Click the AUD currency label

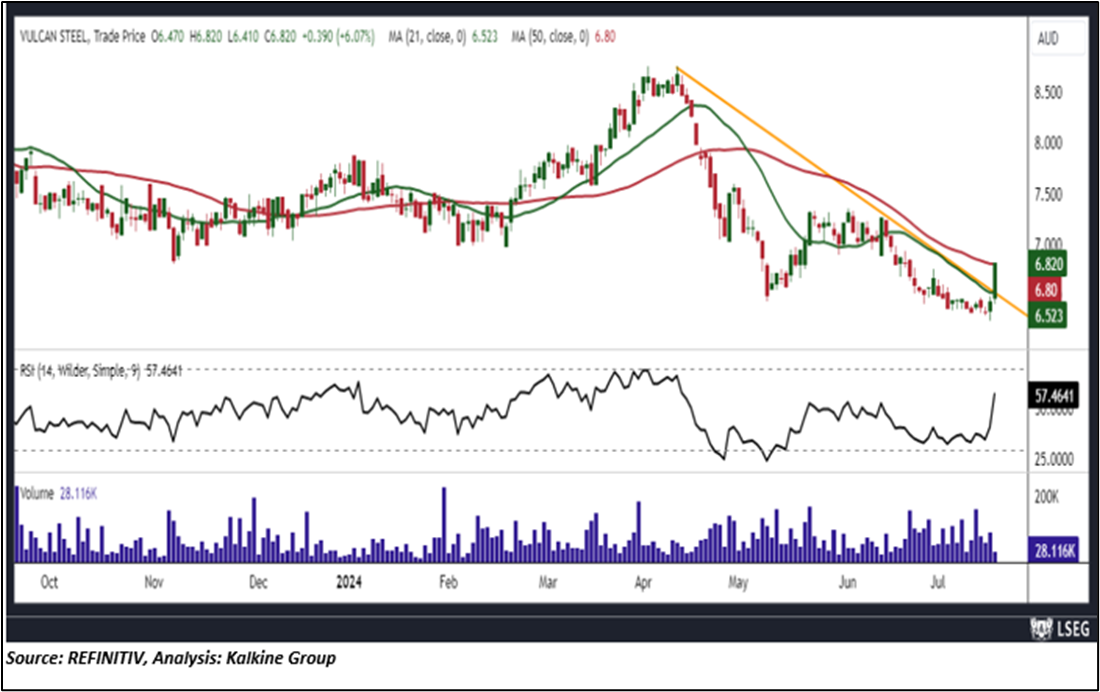pos(1047,39)
